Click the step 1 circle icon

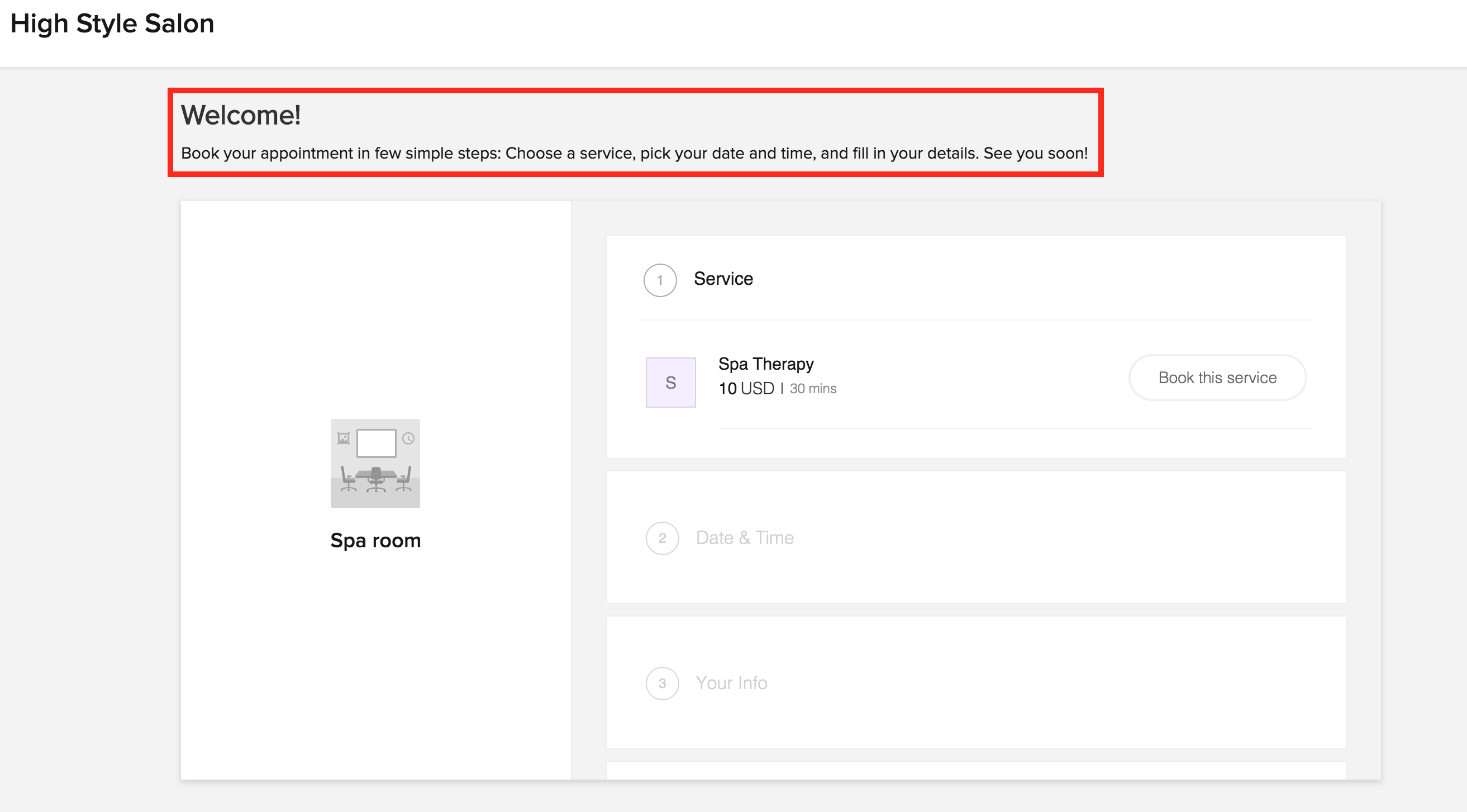point(660,280)
